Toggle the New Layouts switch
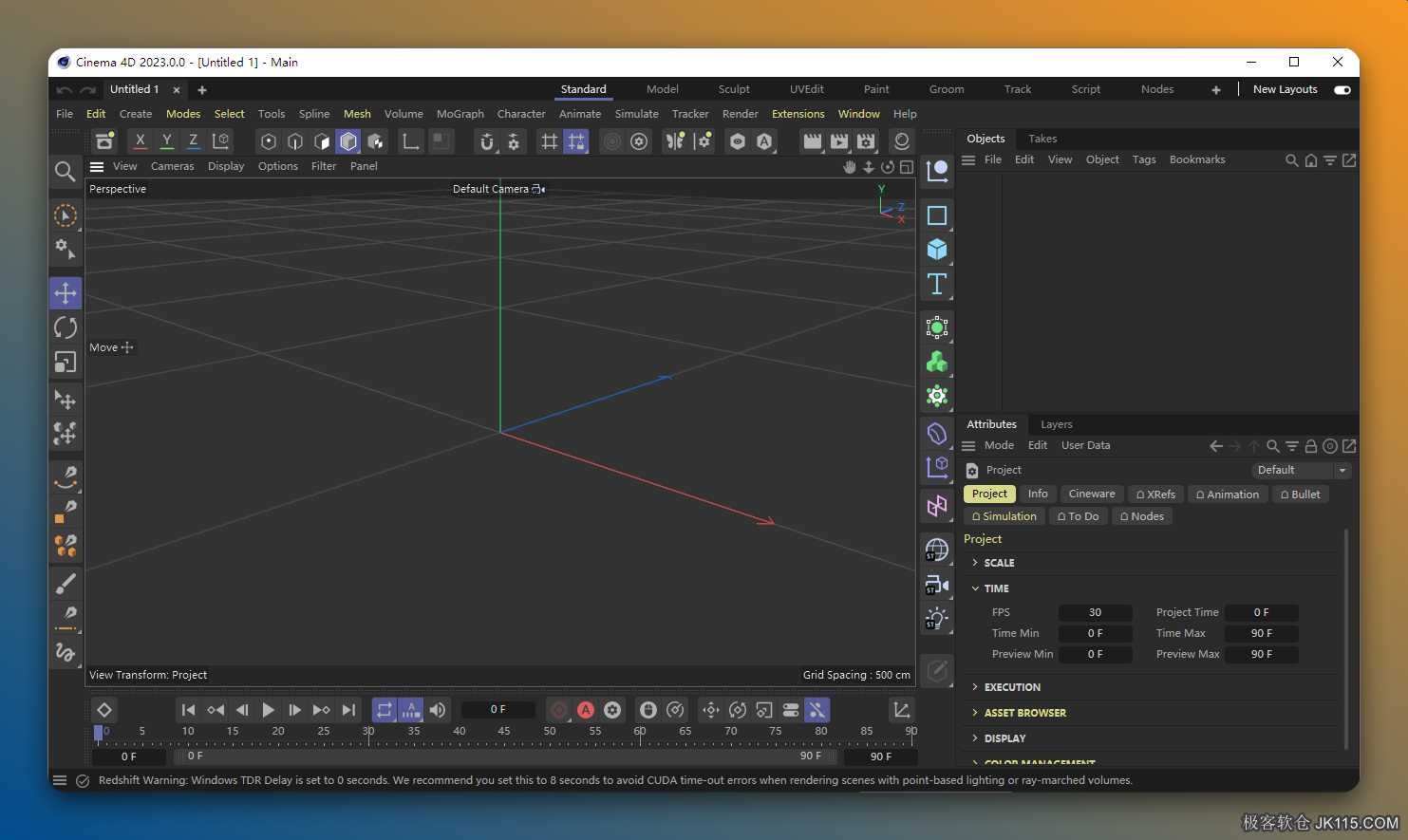 tap(1342, 90)
